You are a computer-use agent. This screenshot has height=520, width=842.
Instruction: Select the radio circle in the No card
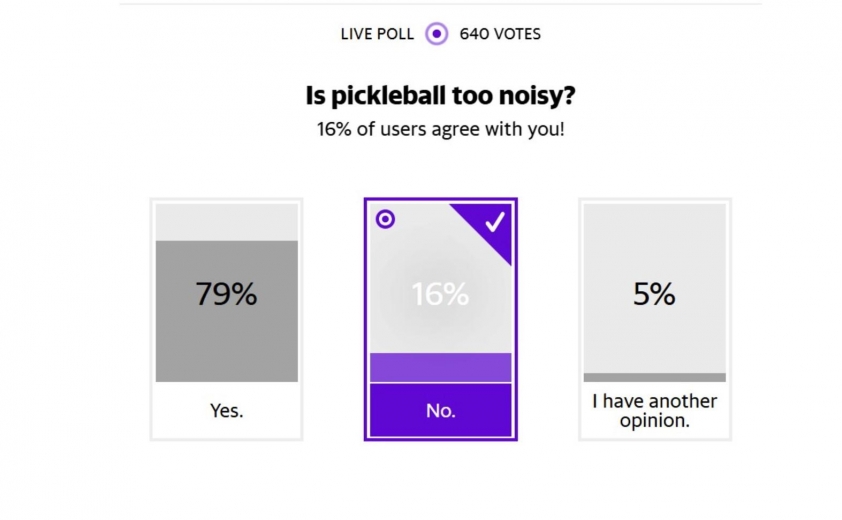point(385,219)
